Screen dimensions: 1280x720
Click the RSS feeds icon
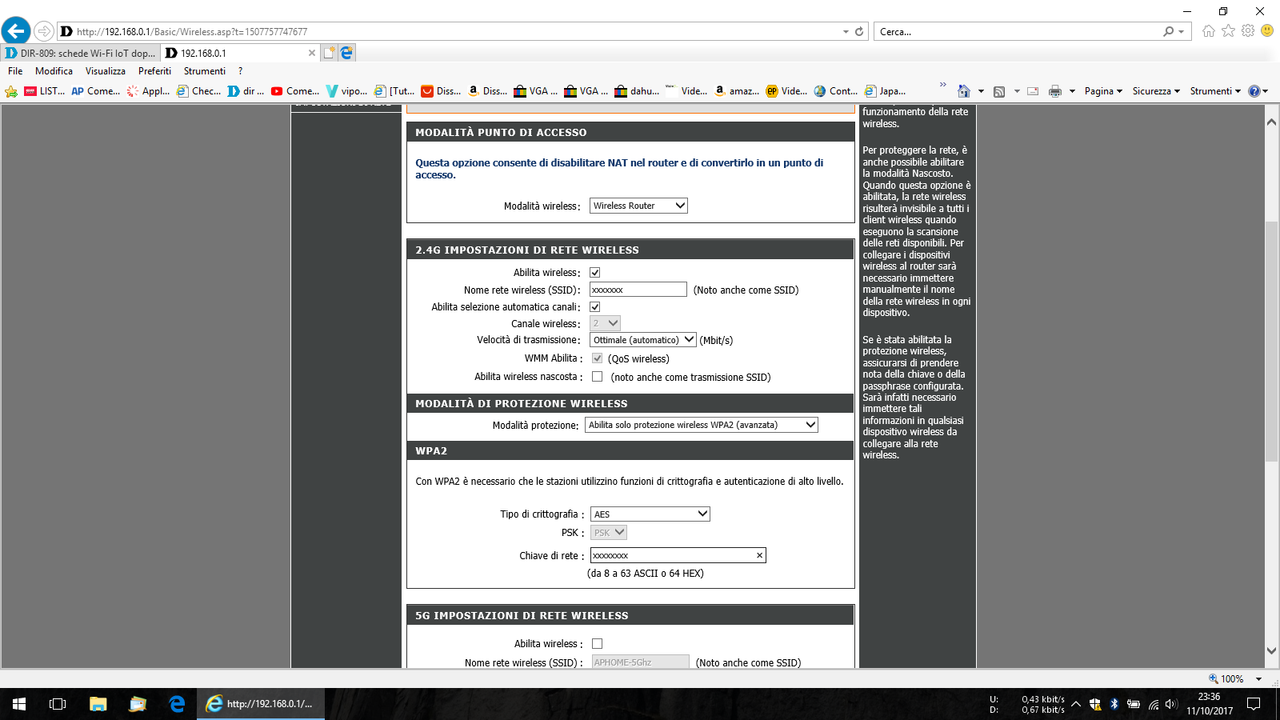[x=999, y=91]
